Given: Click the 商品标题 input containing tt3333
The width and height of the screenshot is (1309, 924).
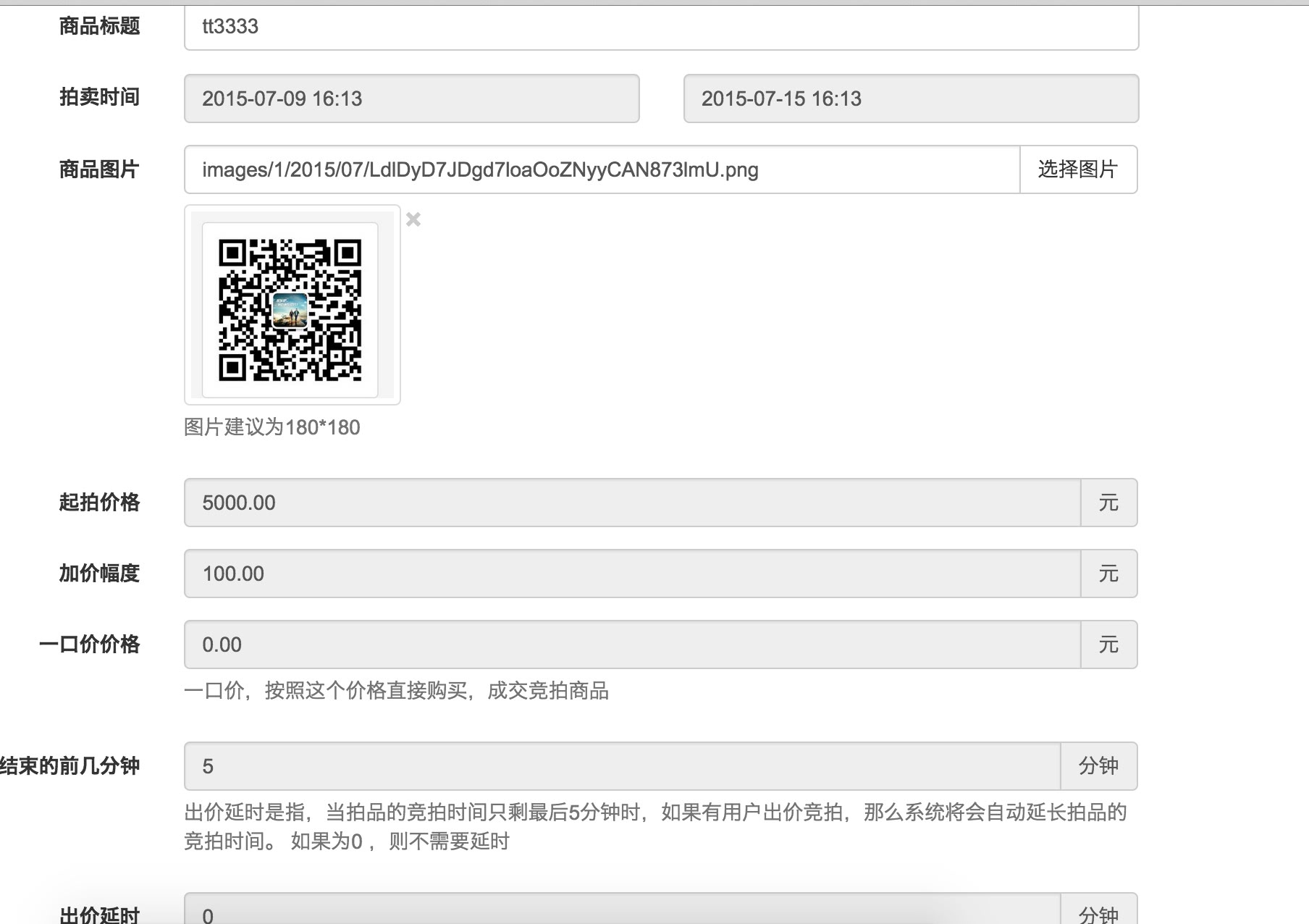Looking at the screenshot, I should [x=661, y=28].
